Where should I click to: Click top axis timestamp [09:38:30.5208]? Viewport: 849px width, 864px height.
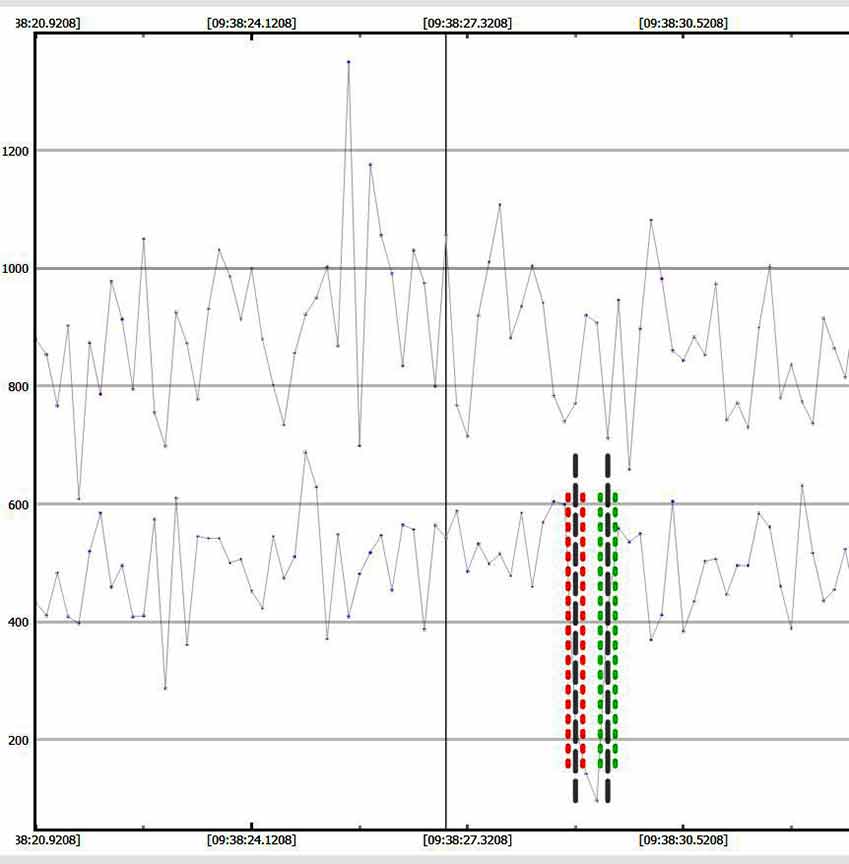pyautogui.click(x=683, y=23)
